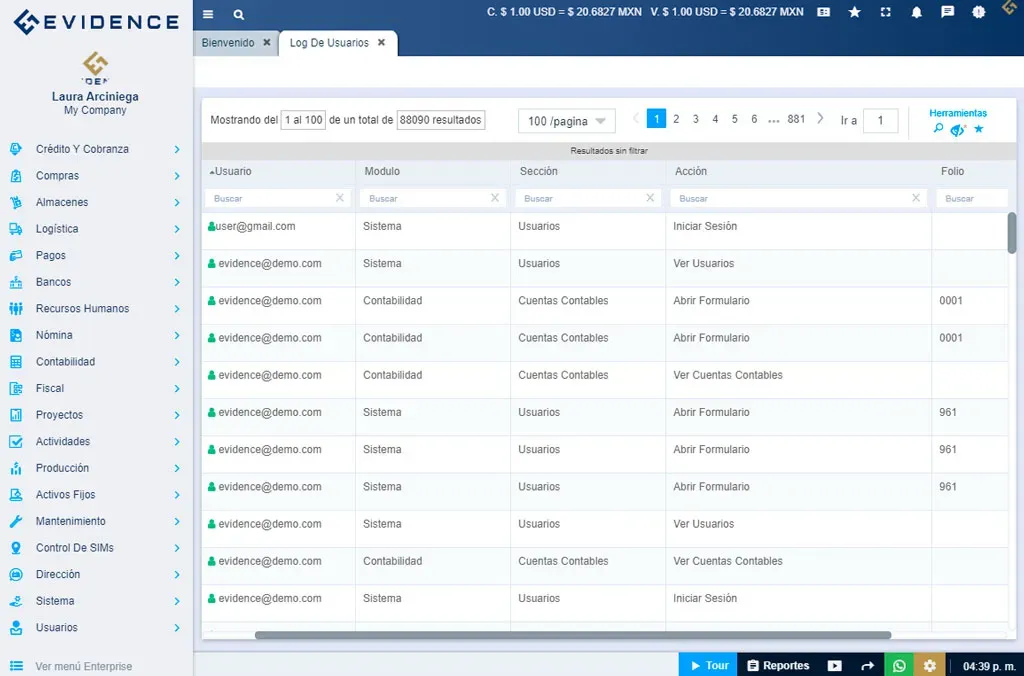This screenshot has width=1024, height=676.
Task: Open the chat messages icon in the top bar
Action: 945,13
